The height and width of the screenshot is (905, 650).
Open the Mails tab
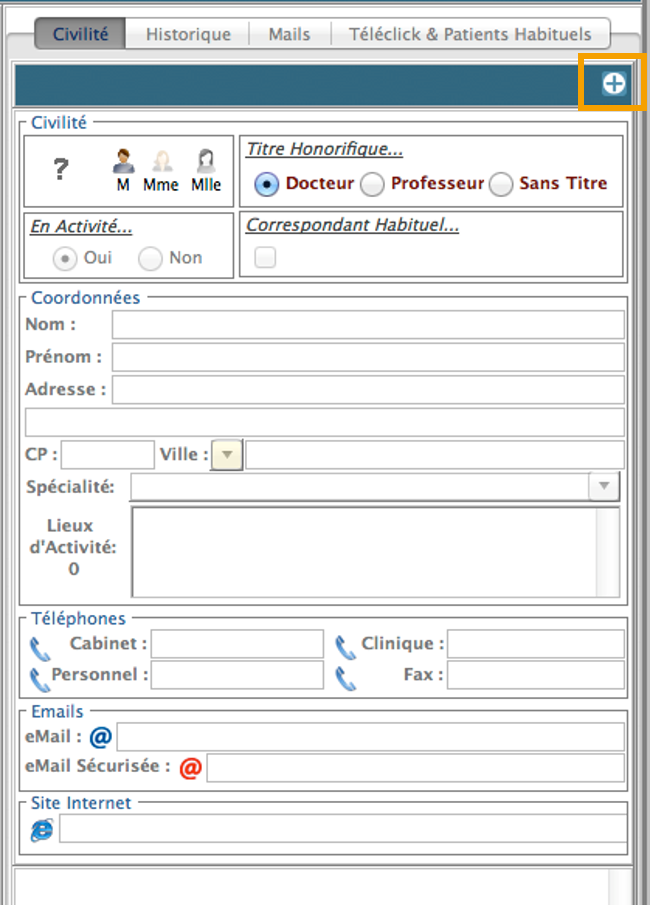click(289, 34)
